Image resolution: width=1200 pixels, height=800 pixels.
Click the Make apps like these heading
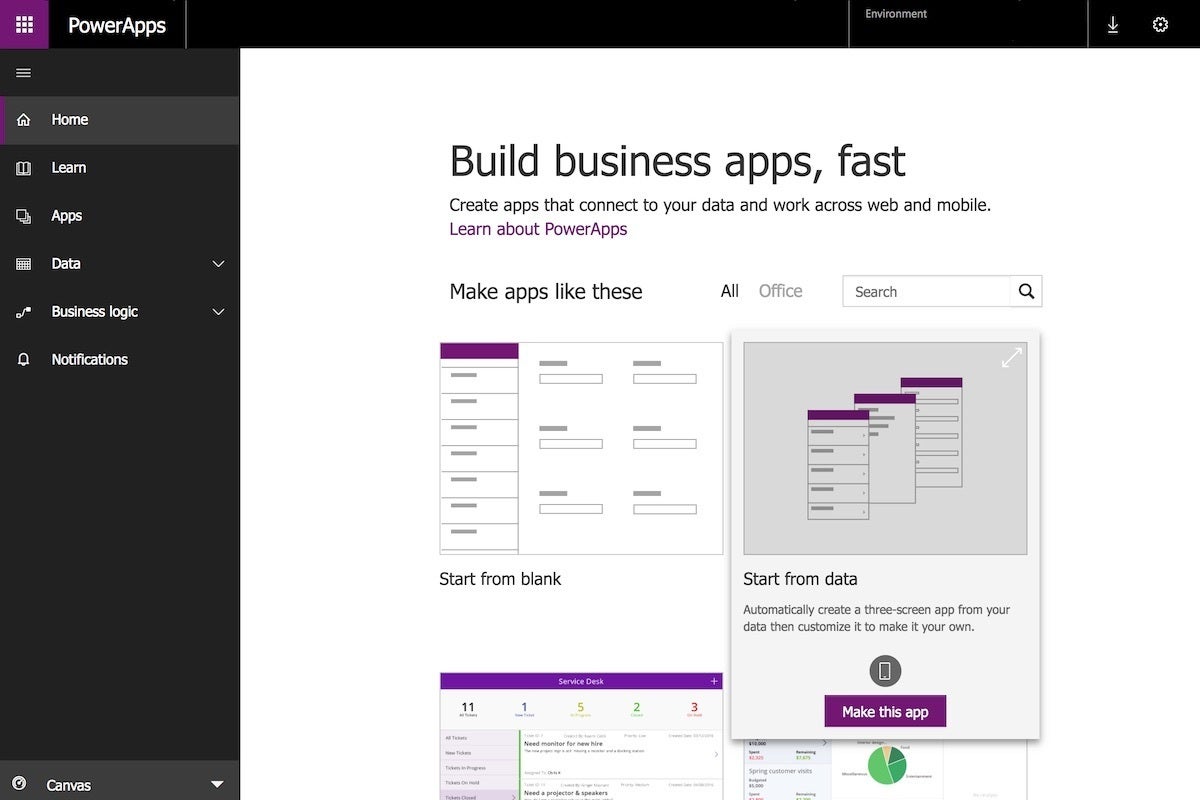(546, 292)
